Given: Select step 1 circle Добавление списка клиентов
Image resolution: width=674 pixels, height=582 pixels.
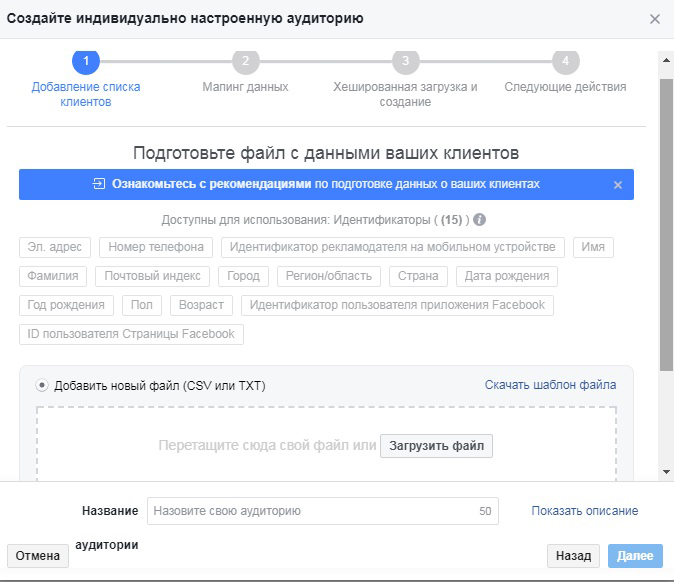Looking at the screenshot, I should point(86,61).
